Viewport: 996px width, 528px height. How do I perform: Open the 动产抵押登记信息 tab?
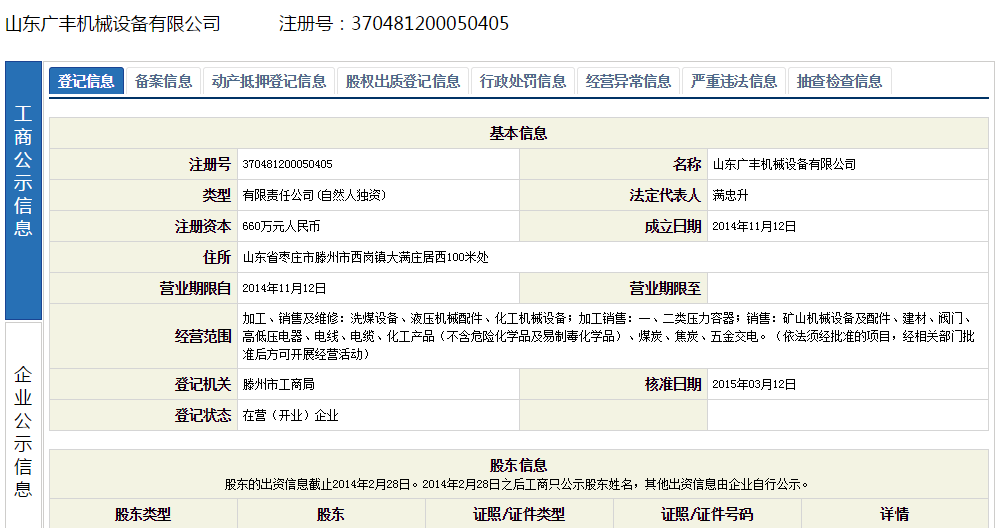click(x=269, y=81)
